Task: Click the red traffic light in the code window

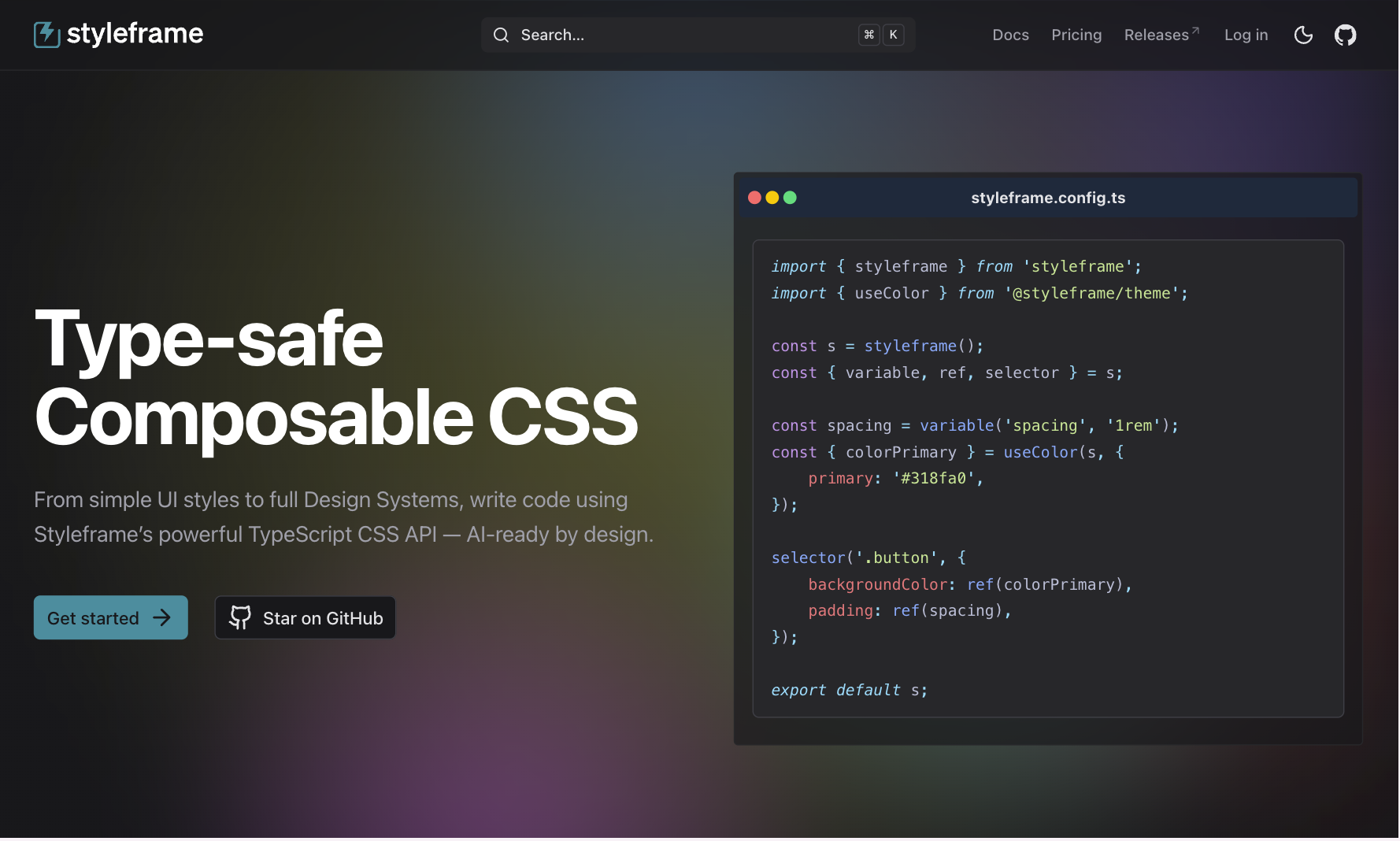Action: coord(755,198)
